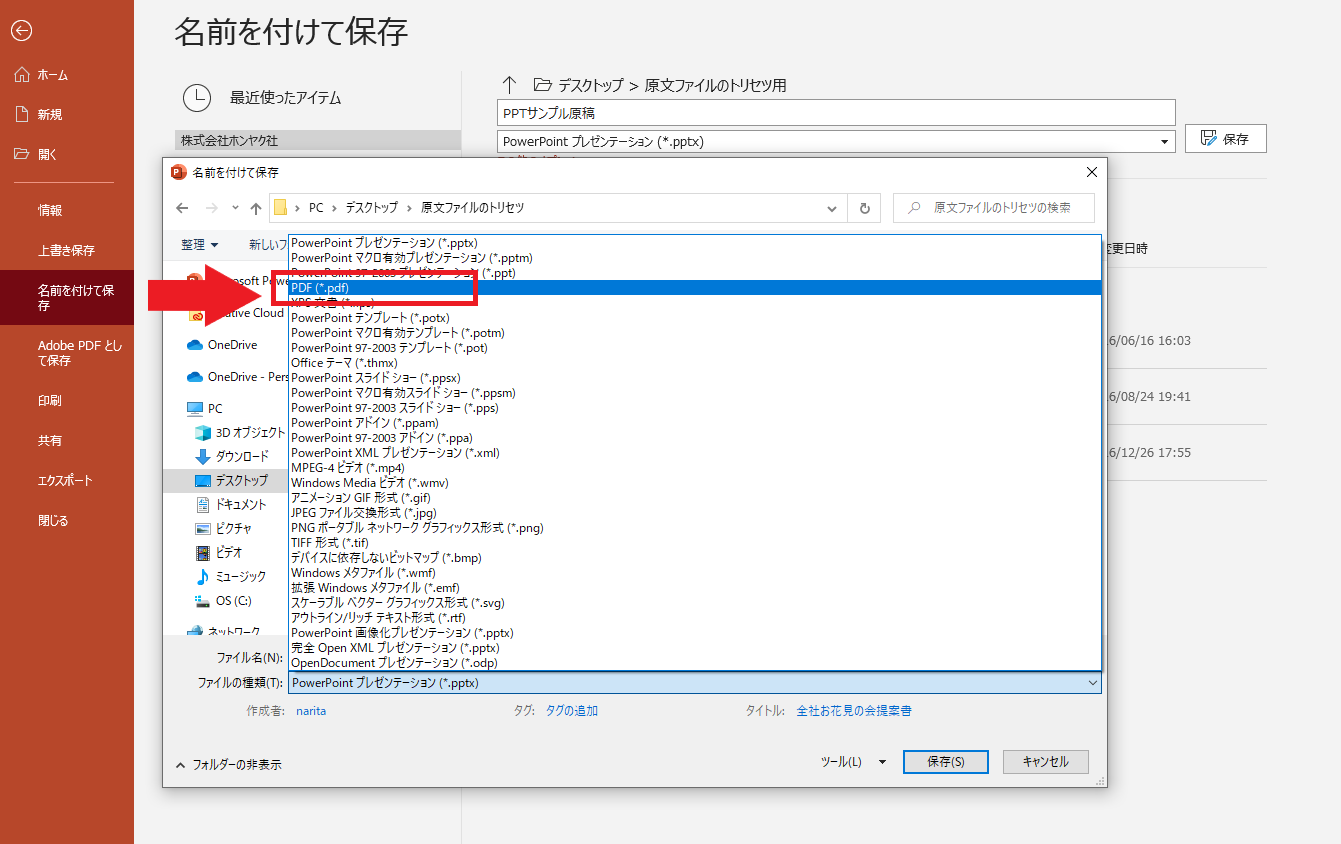
Task: Click the dialog up-folder arrow
Action: click(x=256, y=208)
